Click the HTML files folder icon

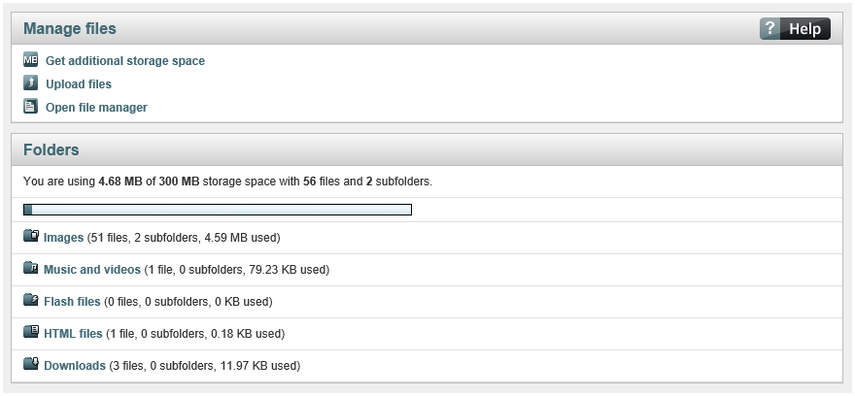[31, 331]
